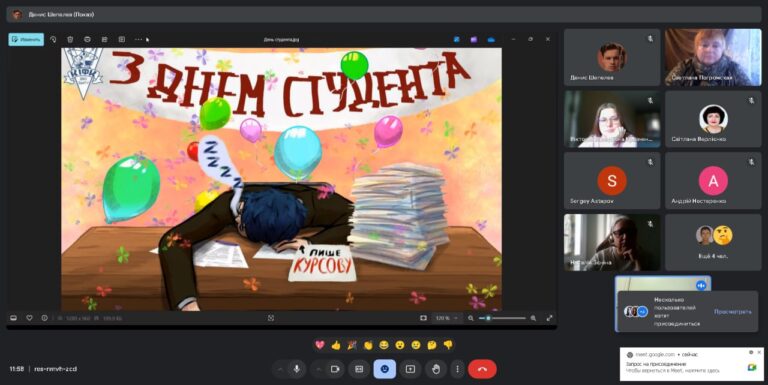Toggle the highlighted reactions emoji button

tap(384, 369)
